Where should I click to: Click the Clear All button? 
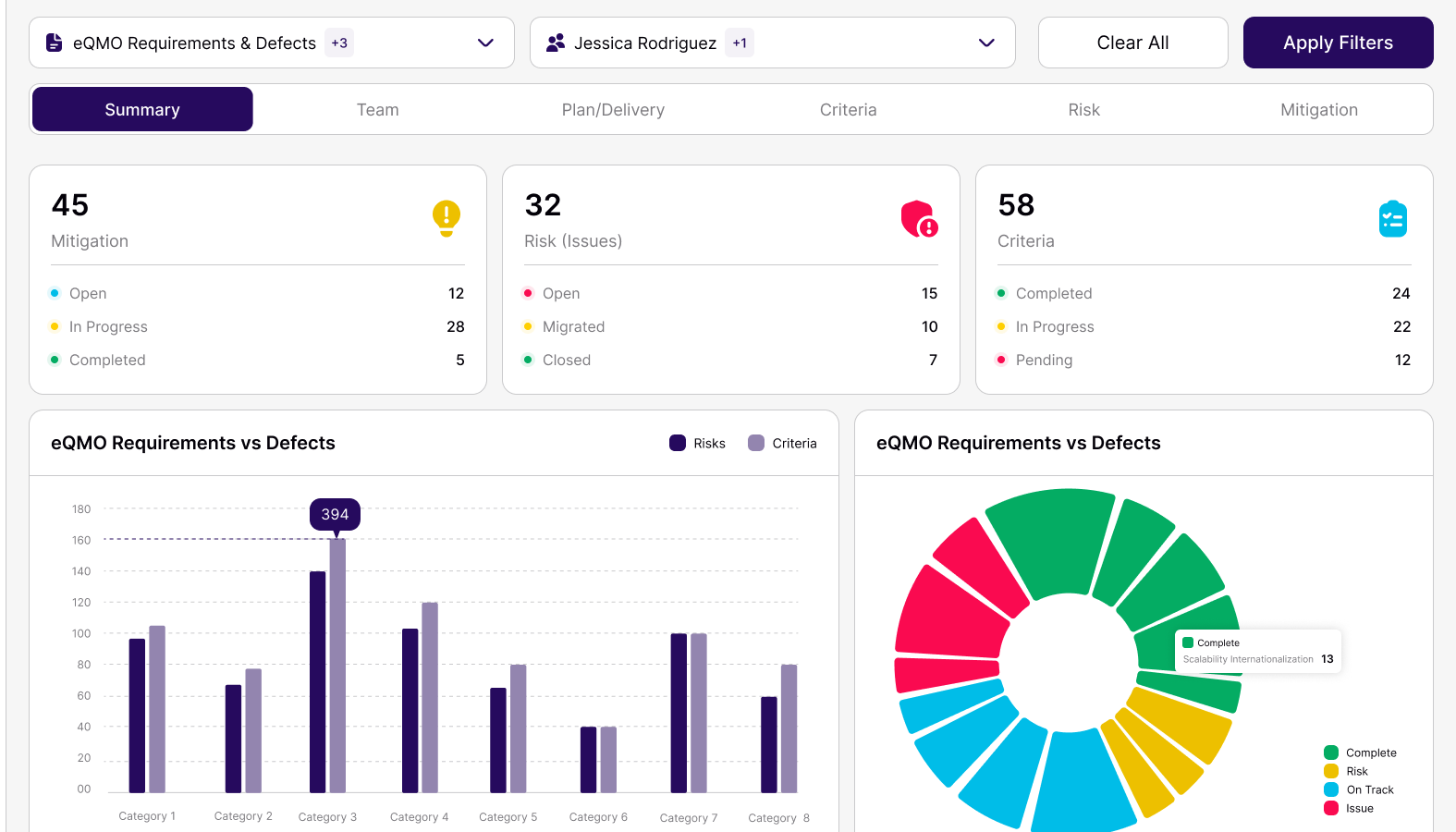tap(1133, 43)
